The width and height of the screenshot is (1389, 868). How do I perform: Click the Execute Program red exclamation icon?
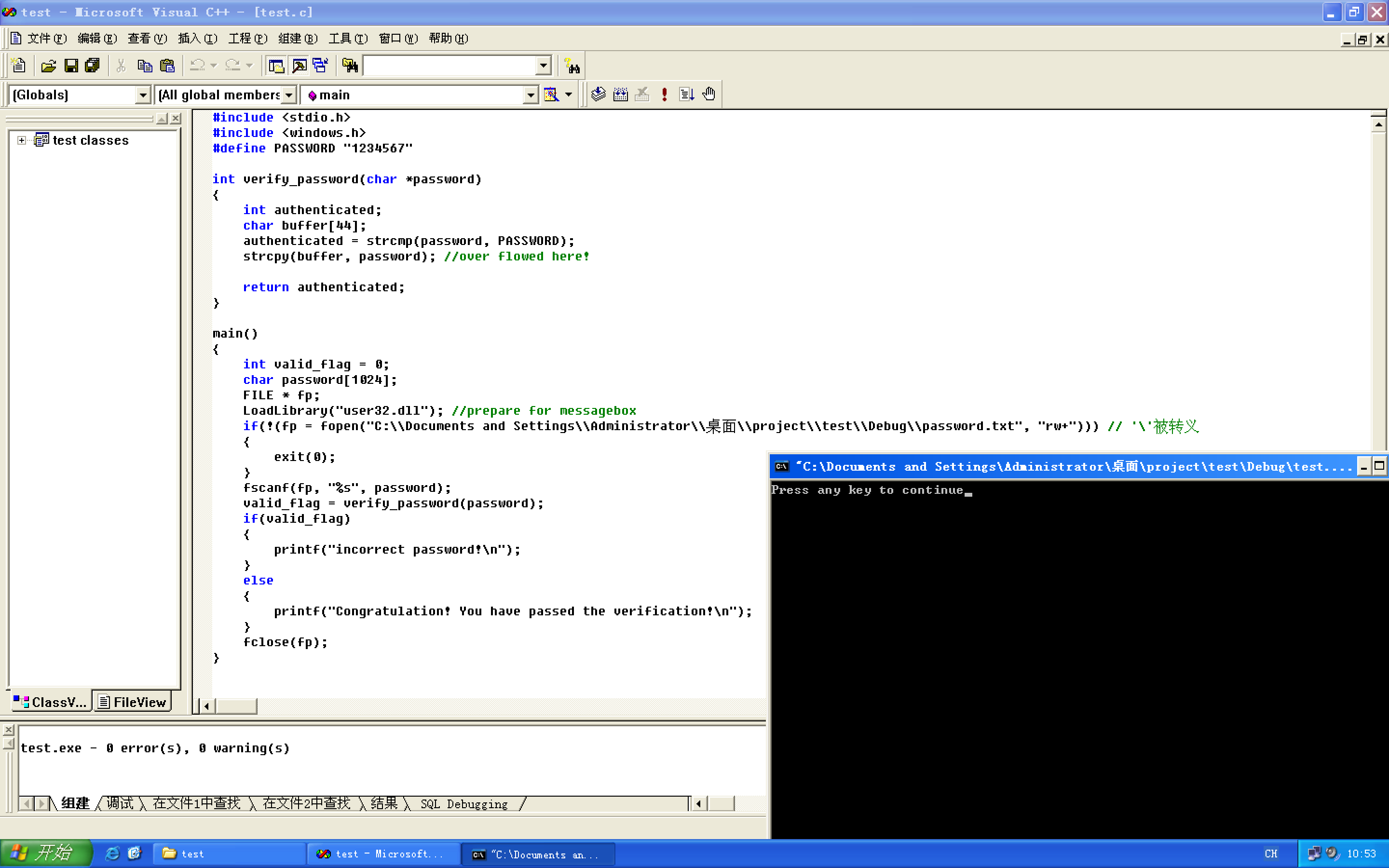(664, 95)
